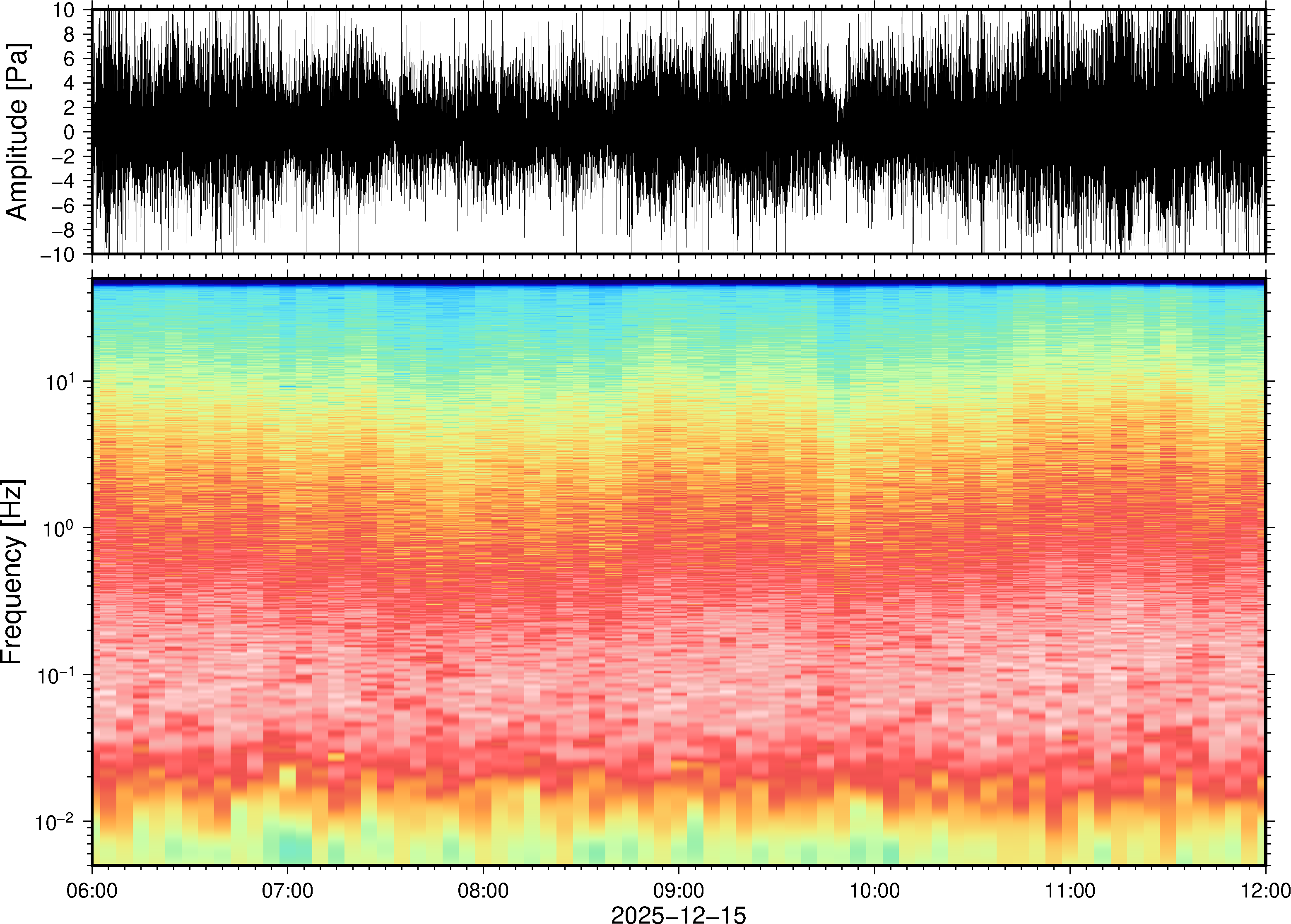Click the 2025-12-15 date label
Image resolution: width=1291 pixels, height=924 pixels.
tap(678, 914)
